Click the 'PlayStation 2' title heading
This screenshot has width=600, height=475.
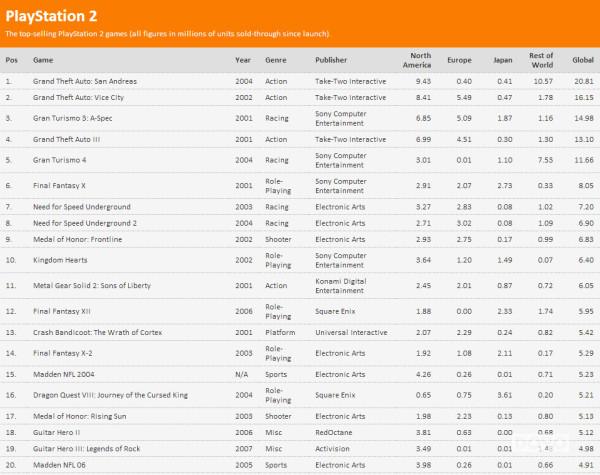point(51,16)
